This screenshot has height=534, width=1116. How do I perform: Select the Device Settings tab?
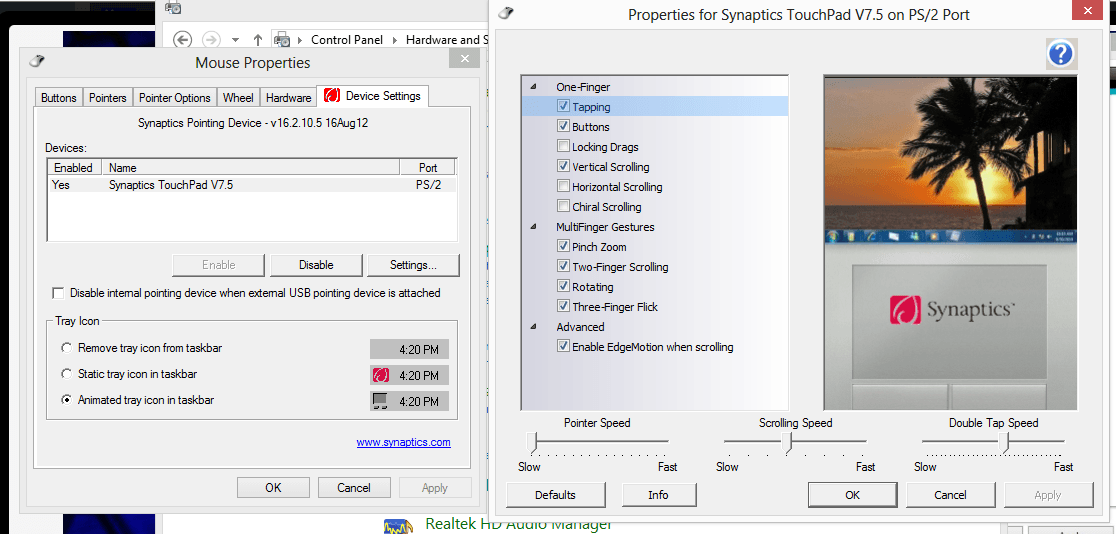(x=372, y=95)
